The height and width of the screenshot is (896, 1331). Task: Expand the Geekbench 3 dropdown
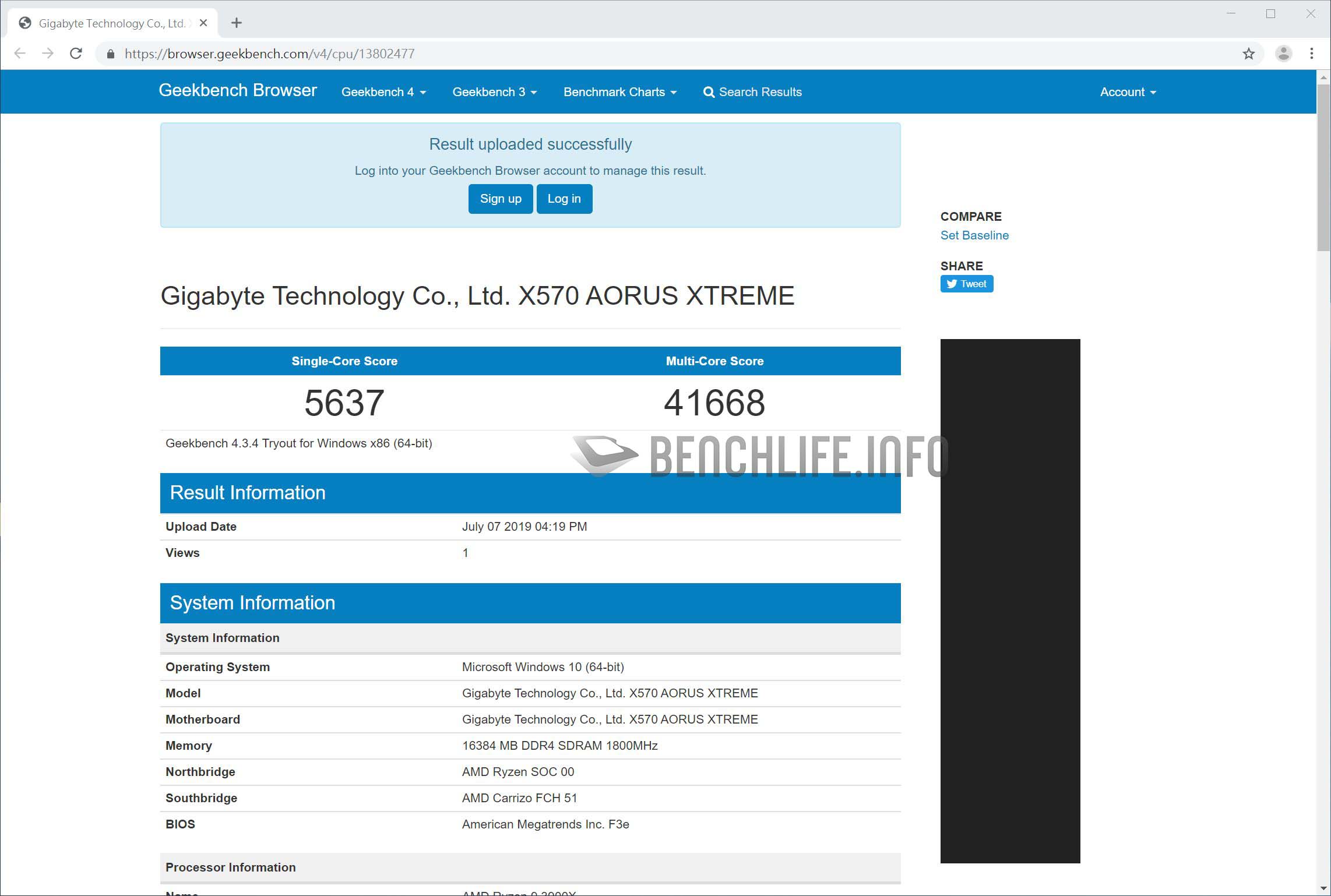[494, 92]
